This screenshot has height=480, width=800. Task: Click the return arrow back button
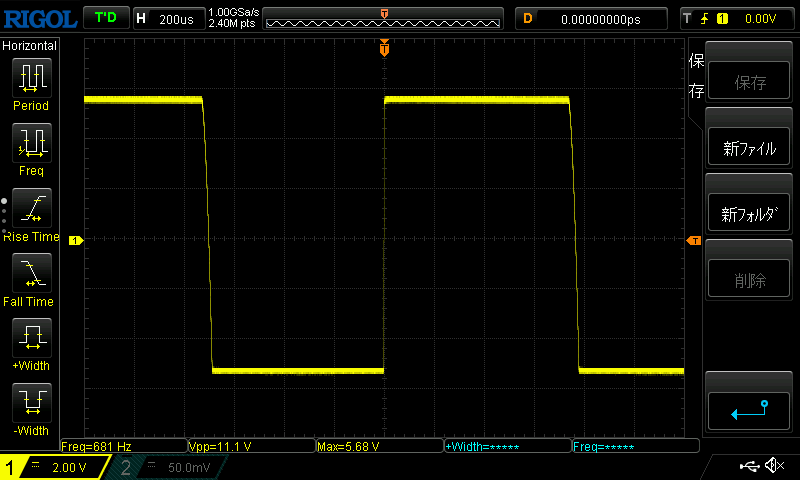tap(749, 411)
